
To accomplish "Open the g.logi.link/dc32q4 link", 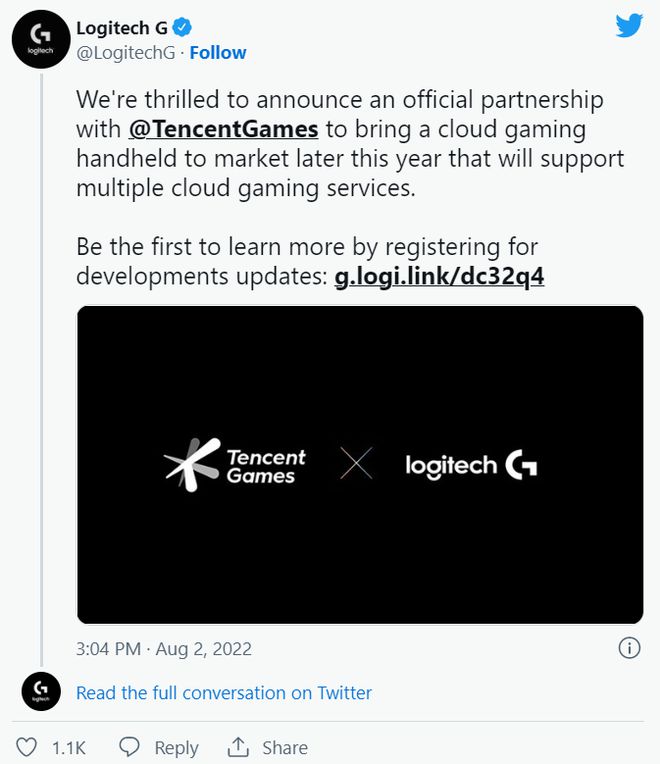I will [x=439, y=277].
